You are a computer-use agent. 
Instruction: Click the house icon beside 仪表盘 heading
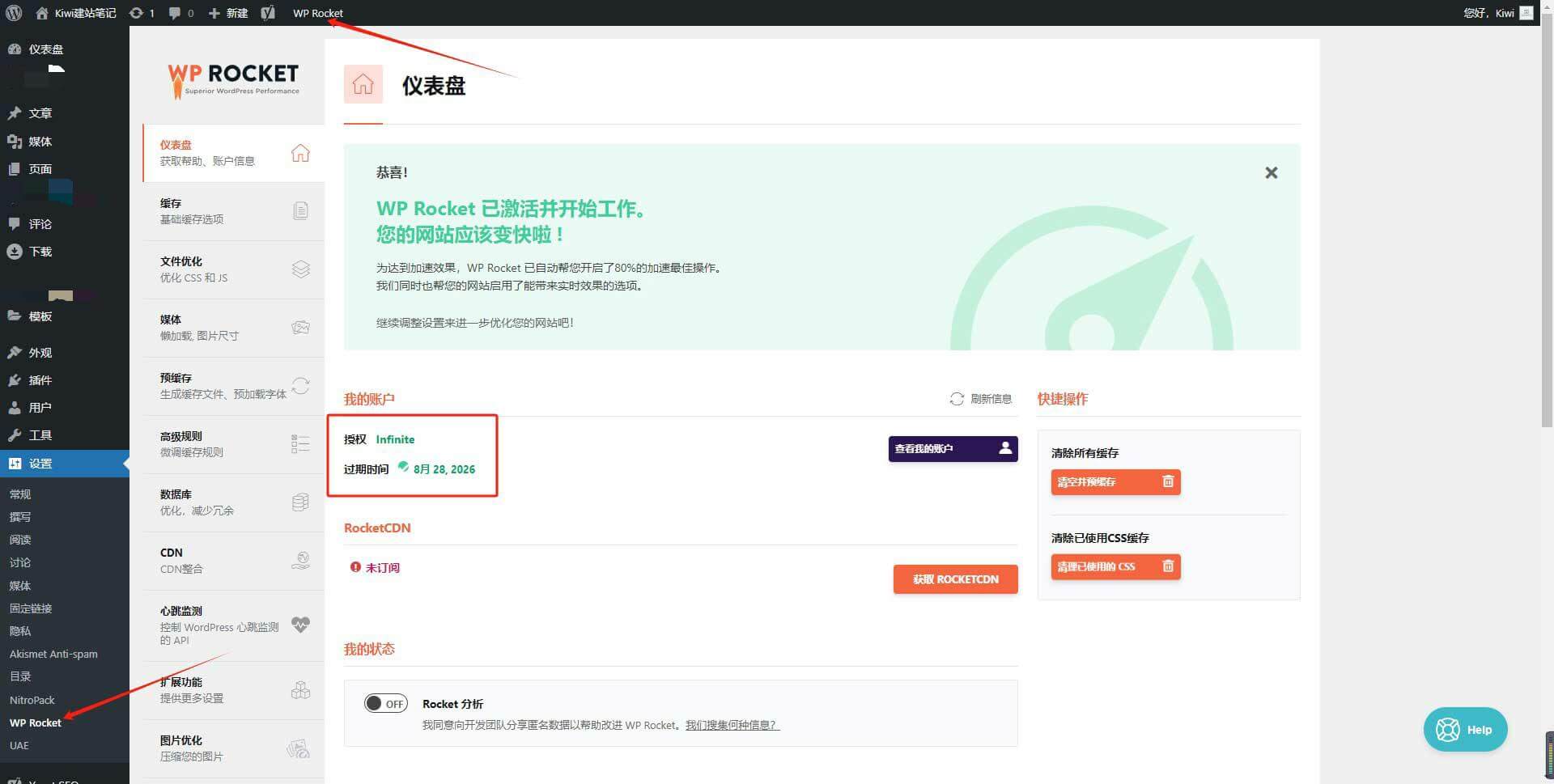pos(363,84)
